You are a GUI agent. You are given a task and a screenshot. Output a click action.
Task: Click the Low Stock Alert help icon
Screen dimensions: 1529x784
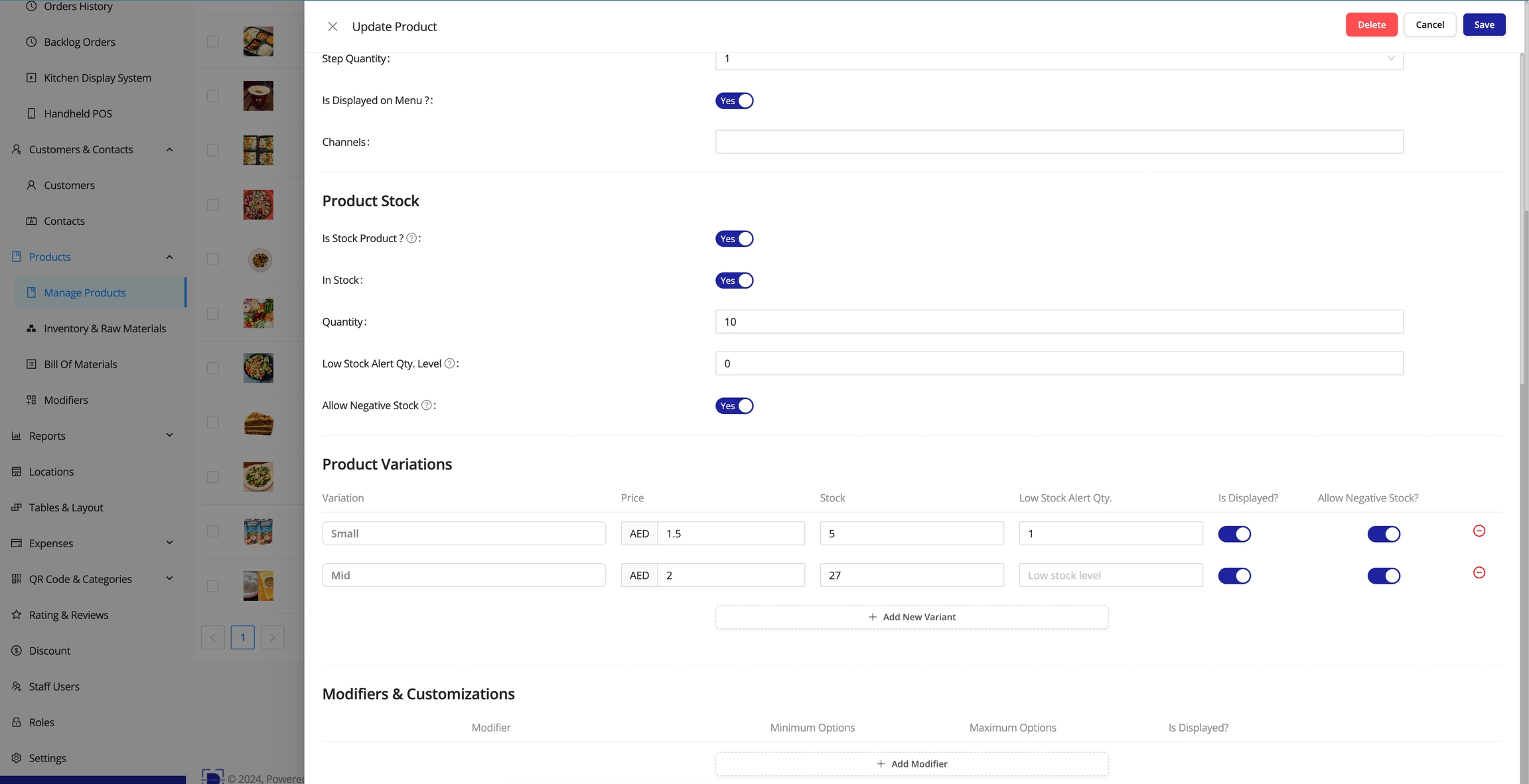(x=449, y=363)
